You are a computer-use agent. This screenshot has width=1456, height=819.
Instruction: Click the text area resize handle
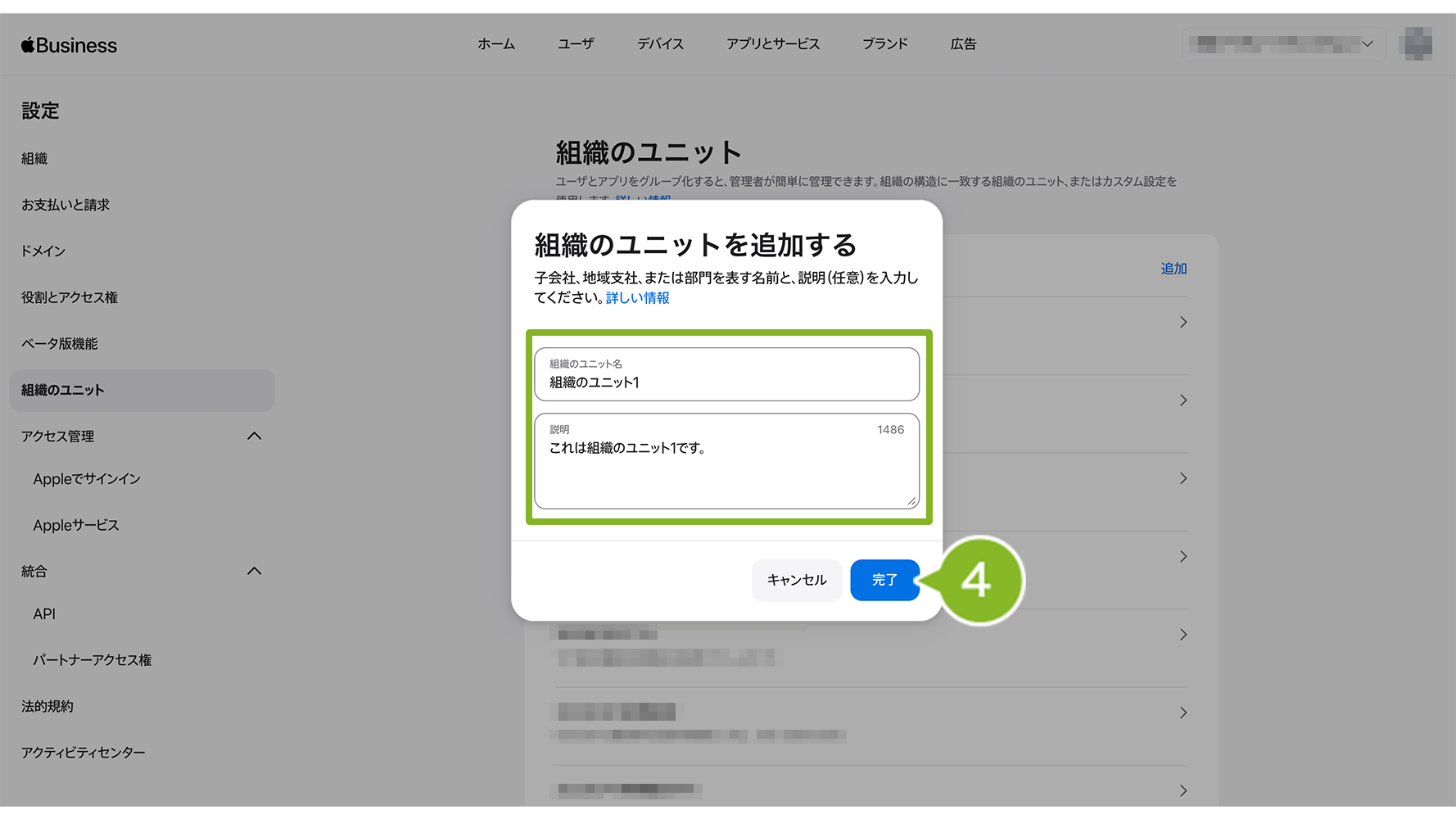point(911,501)
